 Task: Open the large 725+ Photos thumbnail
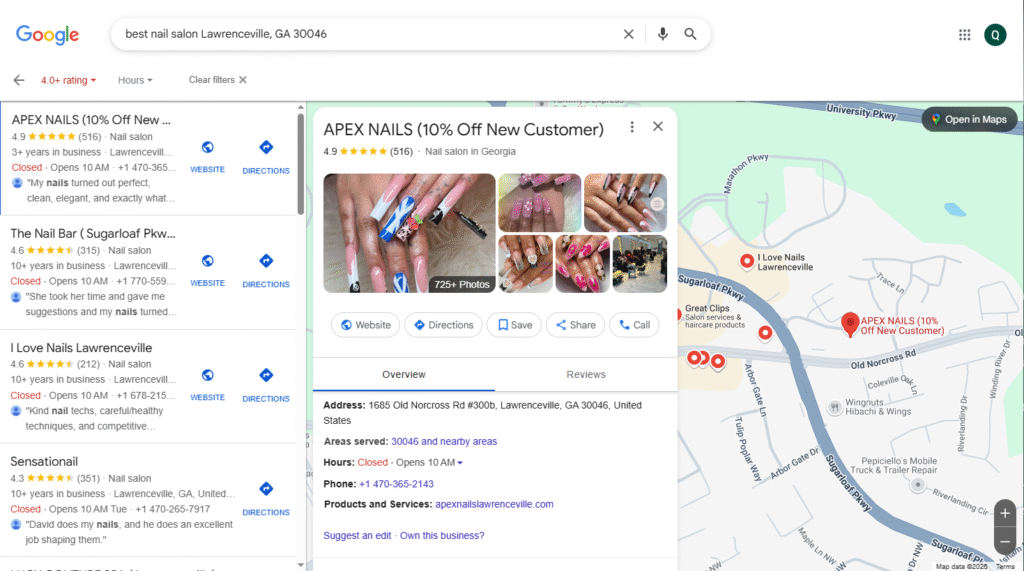(x=409, y=233)
